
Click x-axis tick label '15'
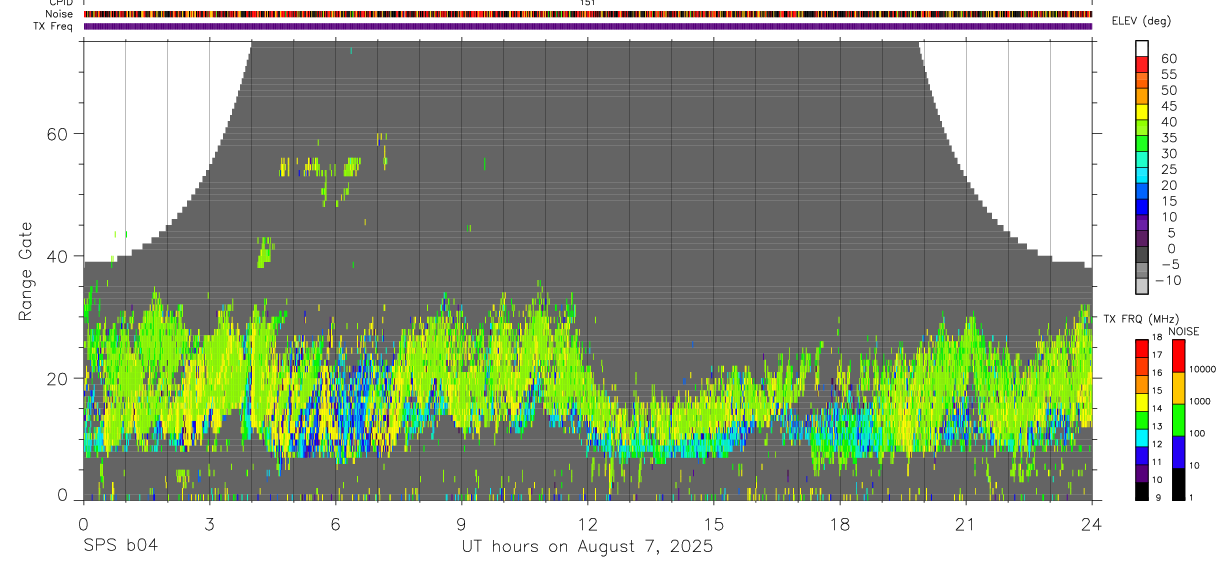[x=714, y=523]
